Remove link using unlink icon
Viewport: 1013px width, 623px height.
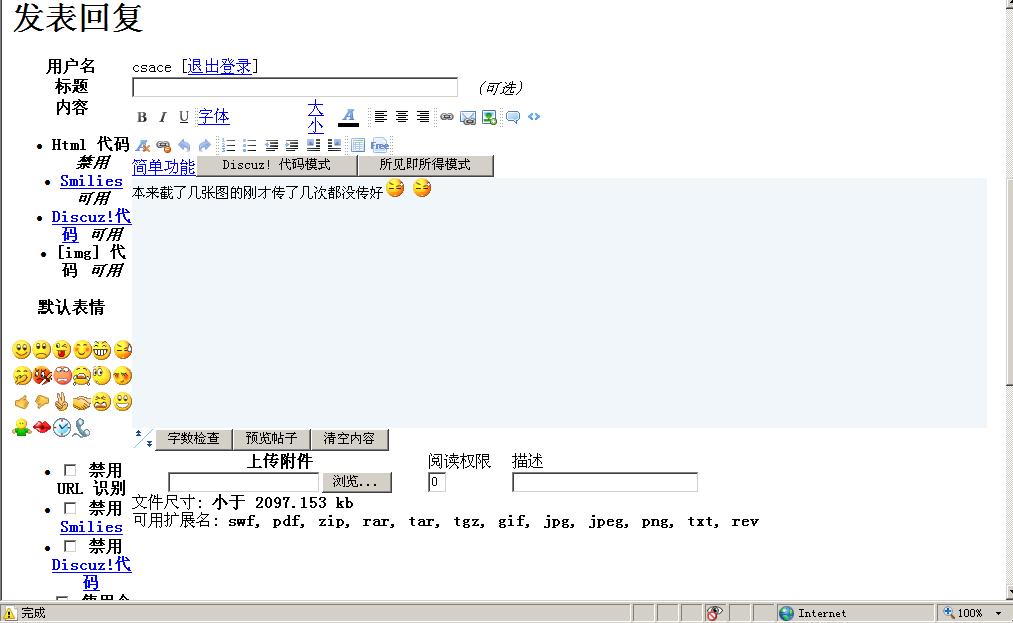163,145
